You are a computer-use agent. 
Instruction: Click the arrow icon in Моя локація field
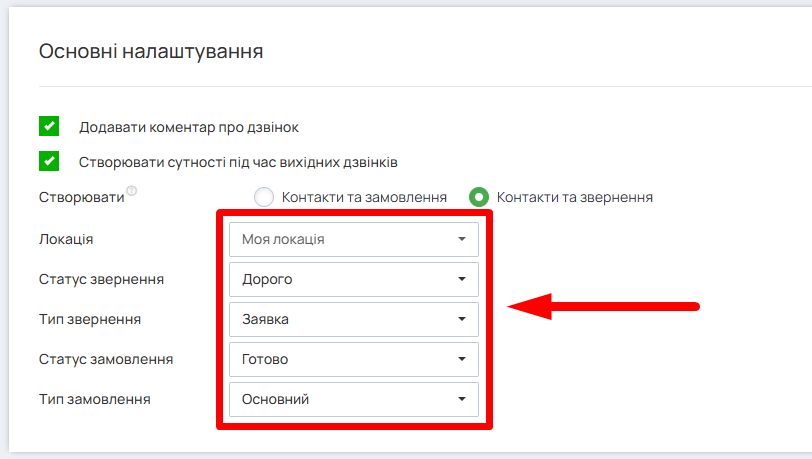tap(461, 240)
